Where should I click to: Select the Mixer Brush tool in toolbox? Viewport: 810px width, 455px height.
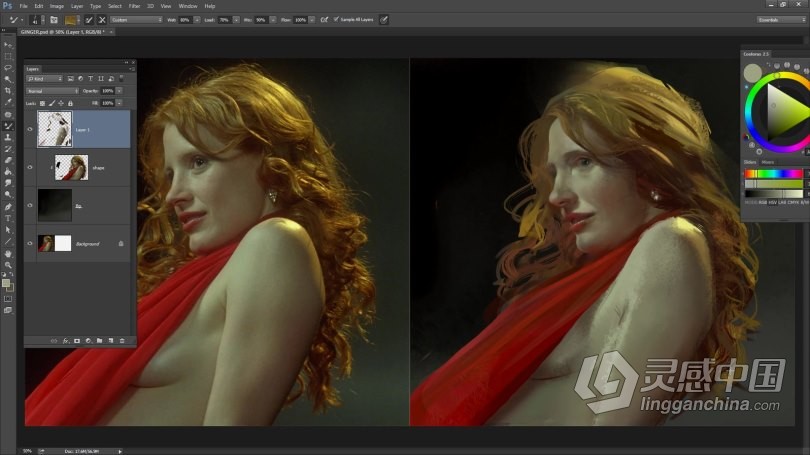[8, 126]
